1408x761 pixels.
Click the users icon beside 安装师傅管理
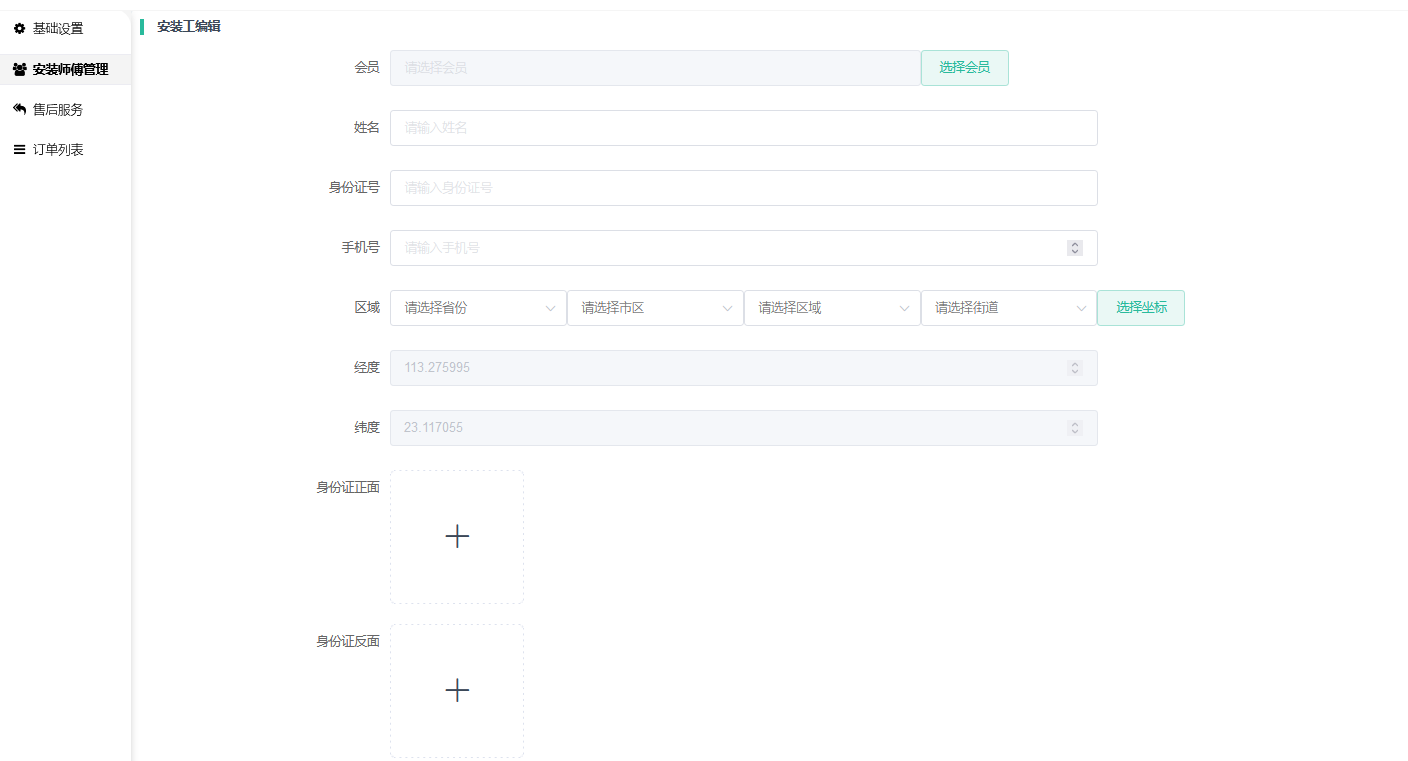19,70
